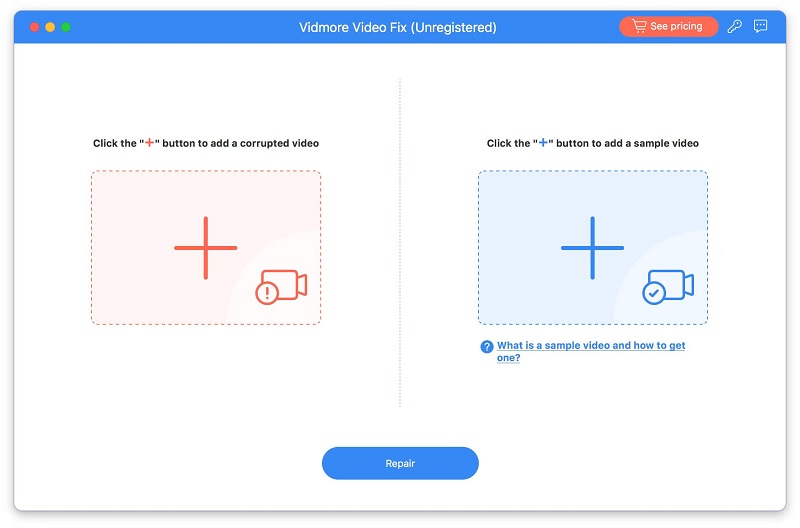Click the small blue plus in sample video instruction

coord(543,143)
